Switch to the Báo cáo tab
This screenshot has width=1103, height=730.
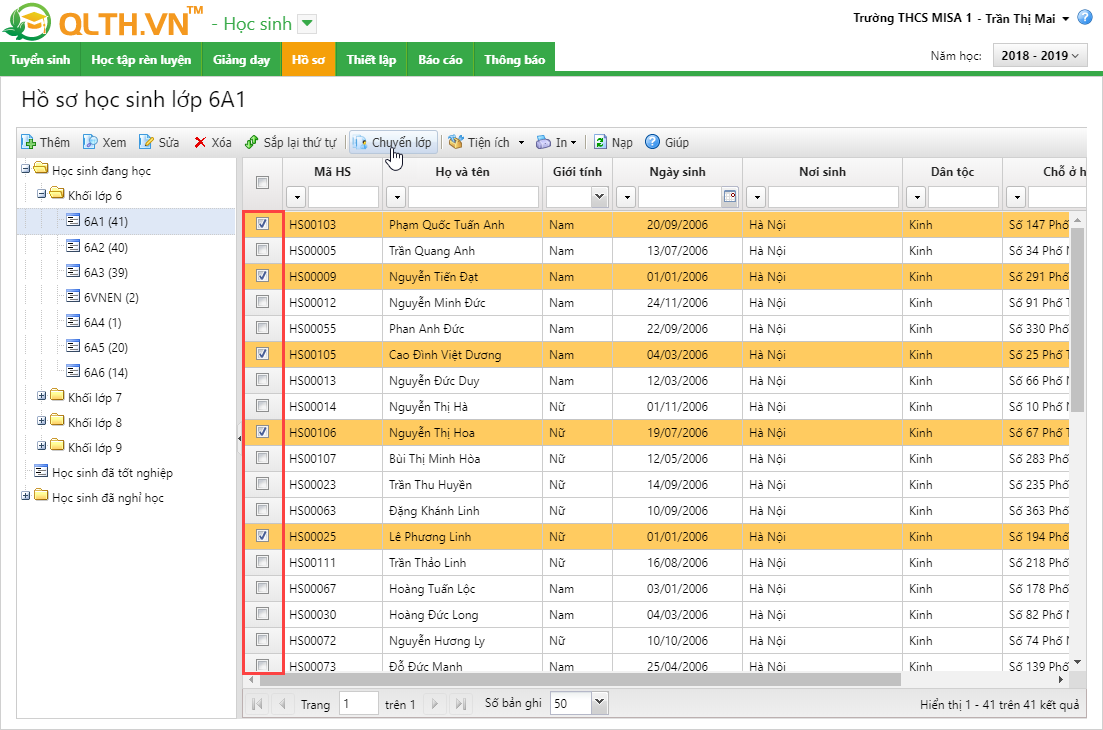click(x=440, y=60)
